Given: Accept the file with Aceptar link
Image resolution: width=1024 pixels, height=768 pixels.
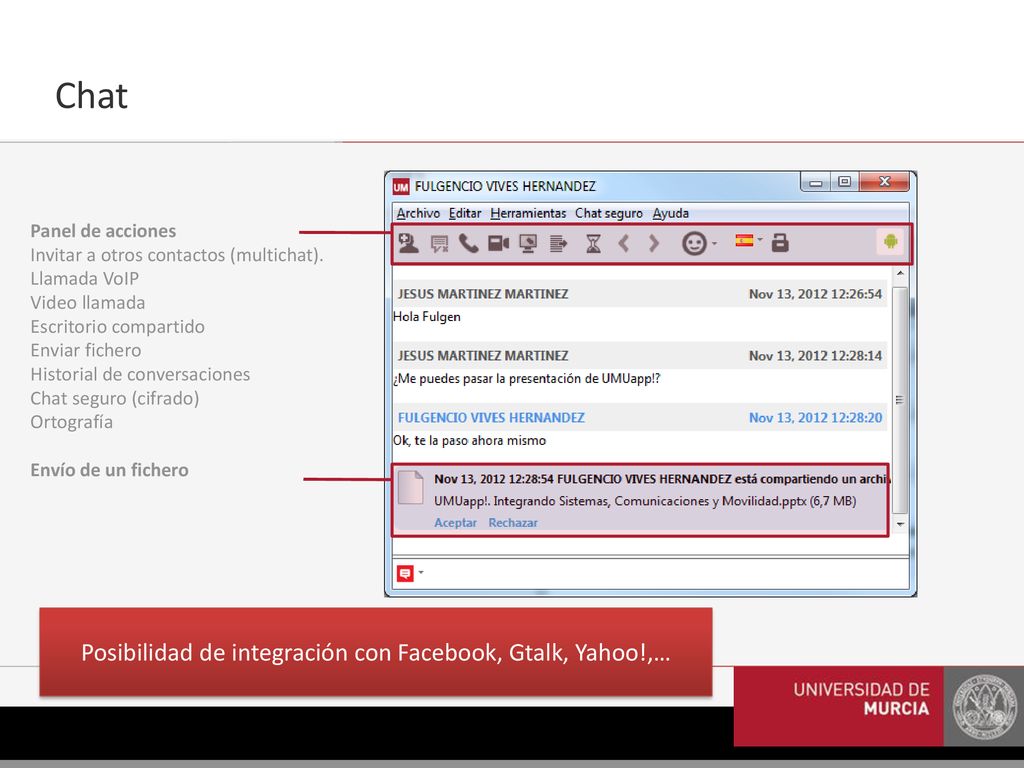Looking at the screenshot, I should point(455,523).
